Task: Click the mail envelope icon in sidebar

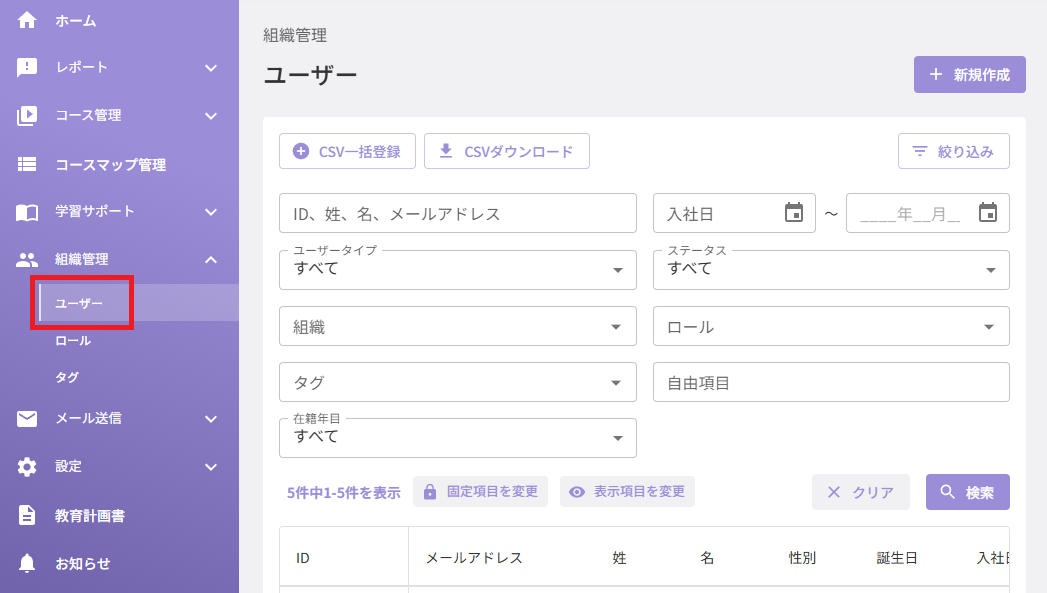Action: tap(27, 419)
